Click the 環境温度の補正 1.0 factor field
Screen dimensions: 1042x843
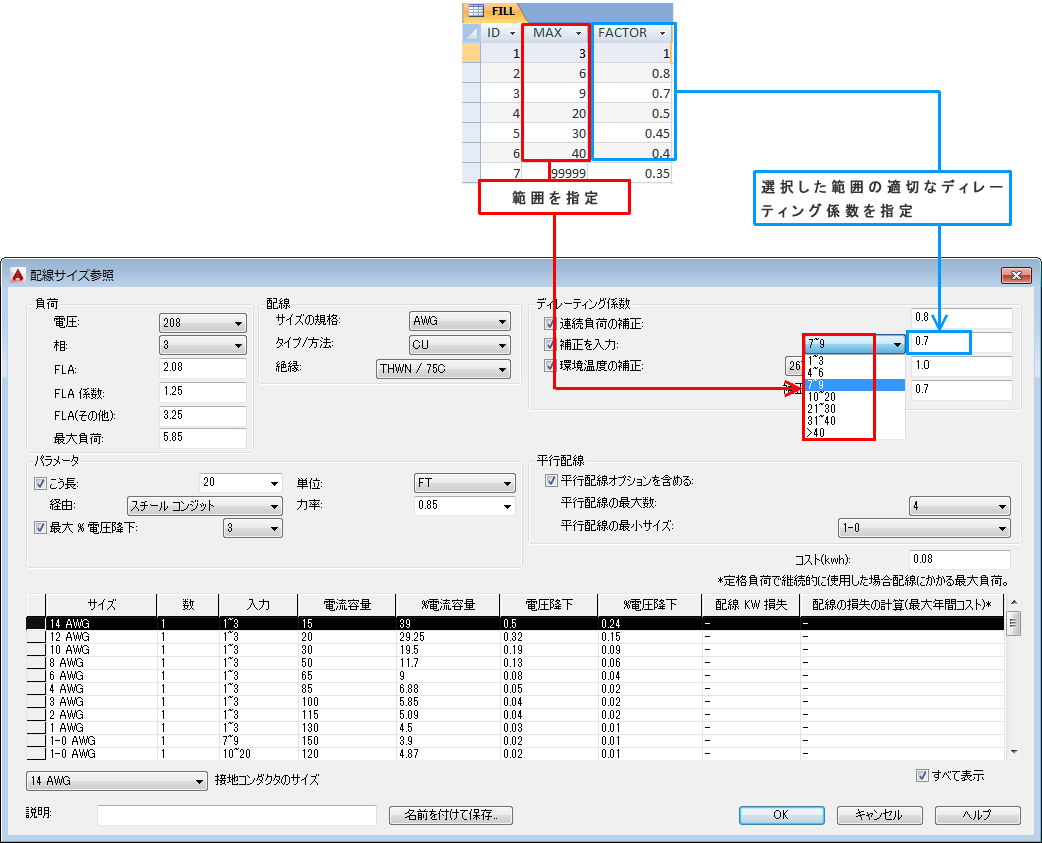[x=961, y=365]
